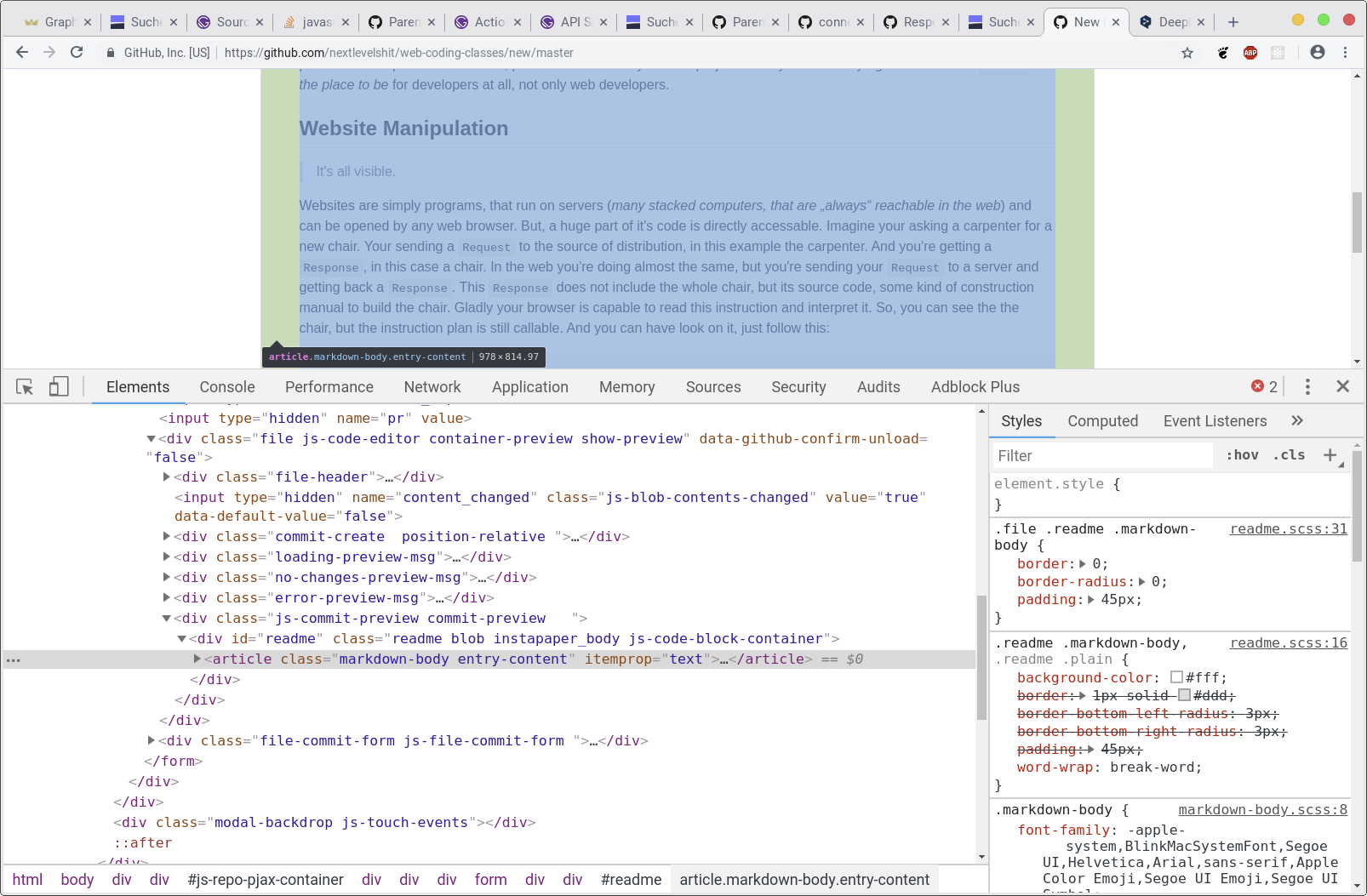The height and width of the screenshot is (896, 1367).
Task: Reload the current page
Action: pyautogui.click(x=77, y=52)
